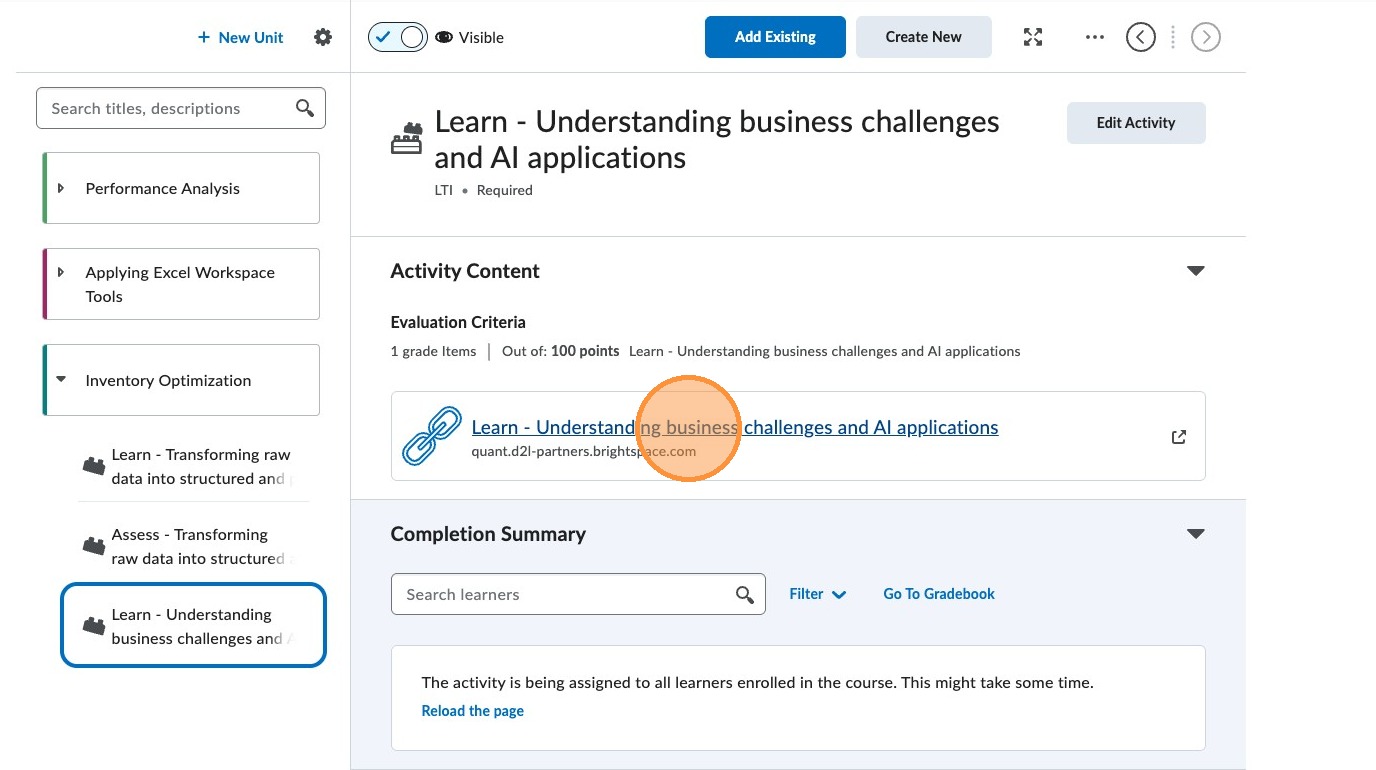The image size is (1376, 770).
Task: Toggle the activity visibility switch
Action: (x=398, y=37)
